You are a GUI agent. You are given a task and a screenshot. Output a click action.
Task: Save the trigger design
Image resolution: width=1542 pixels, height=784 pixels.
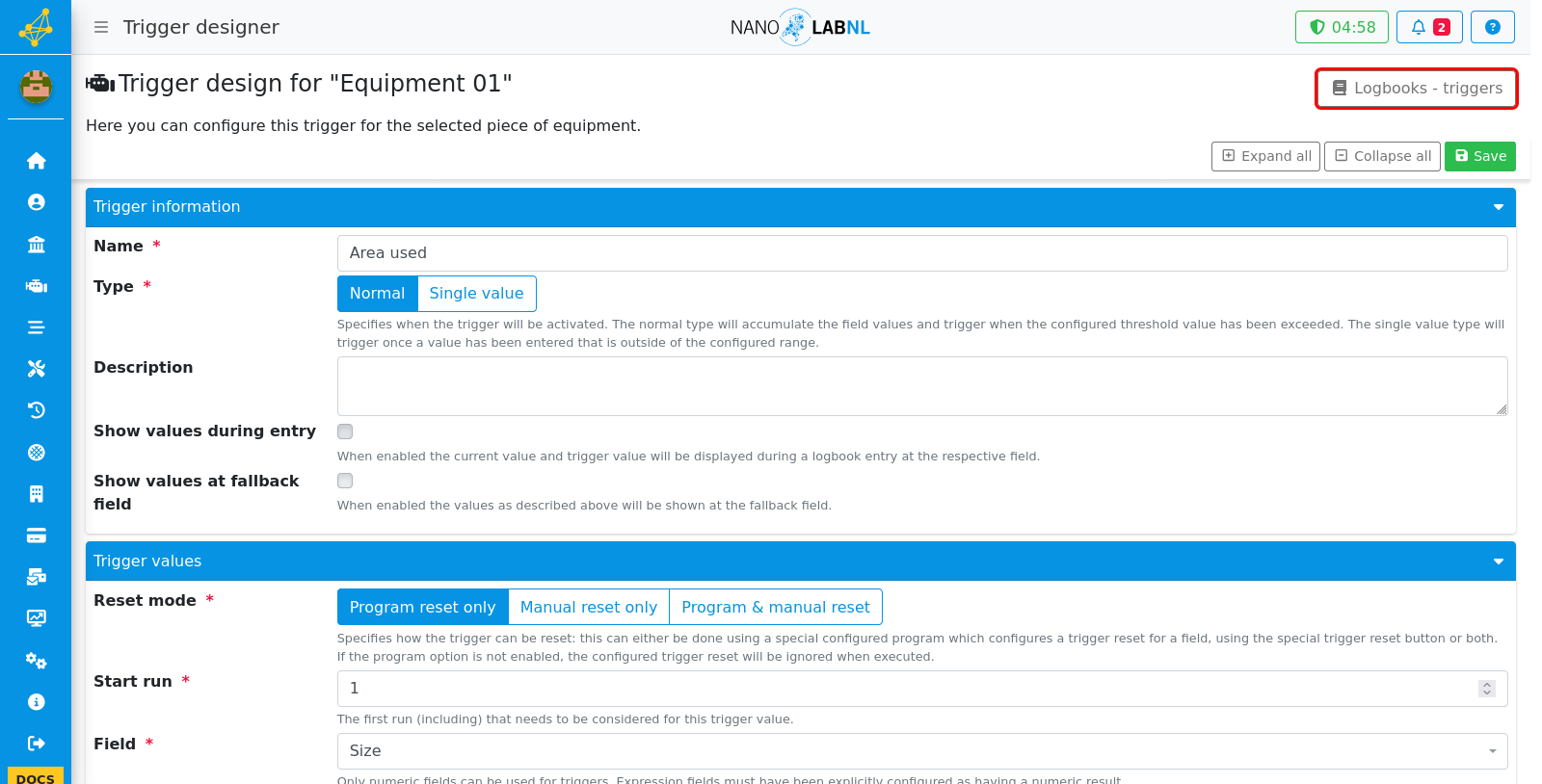1480,156
